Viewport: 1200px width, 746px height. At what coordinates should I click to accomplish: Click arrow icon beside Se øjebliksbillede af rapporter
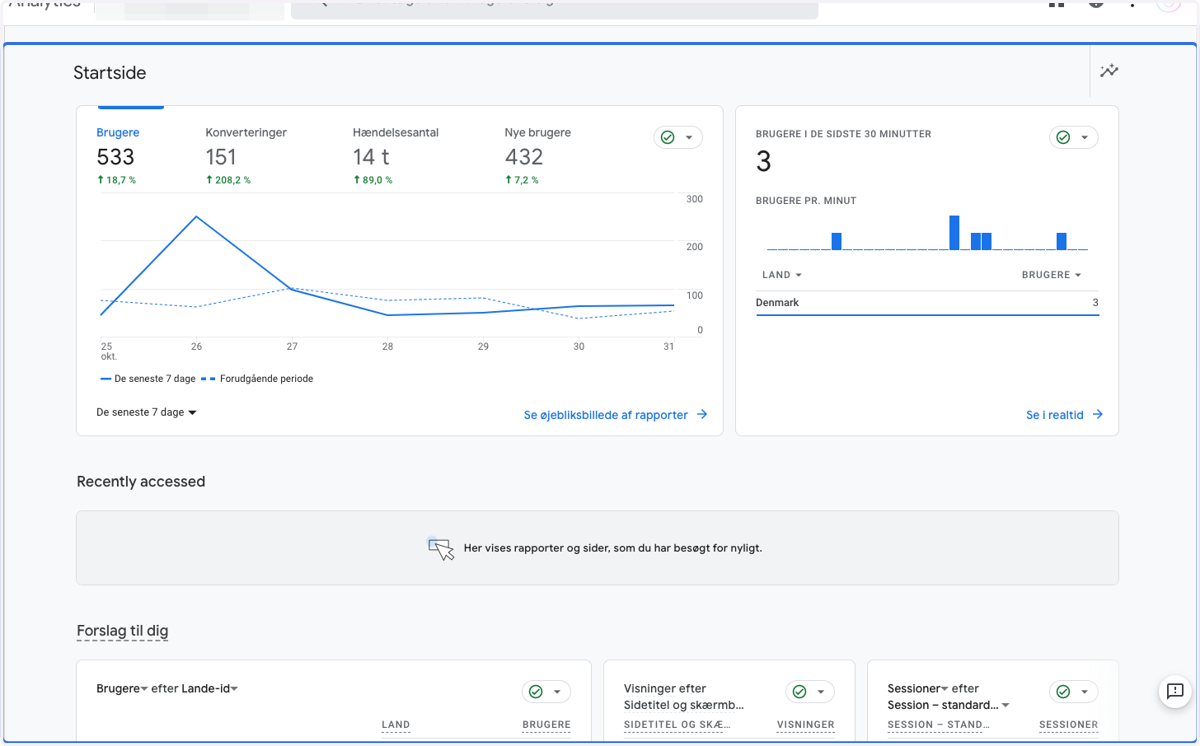pos(702,414)
